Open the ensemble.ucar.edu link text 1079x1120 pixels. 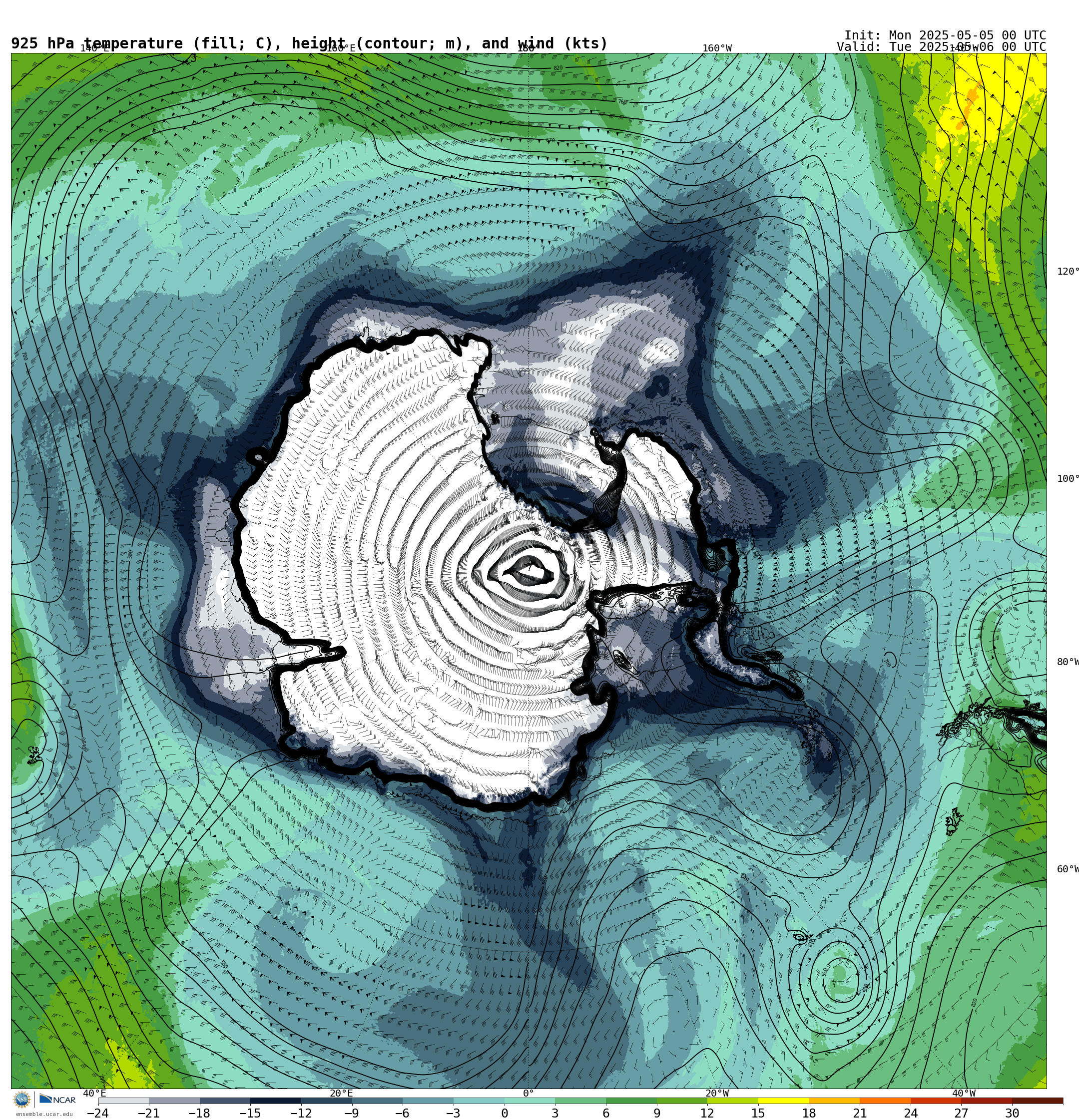coord(44,1115)
